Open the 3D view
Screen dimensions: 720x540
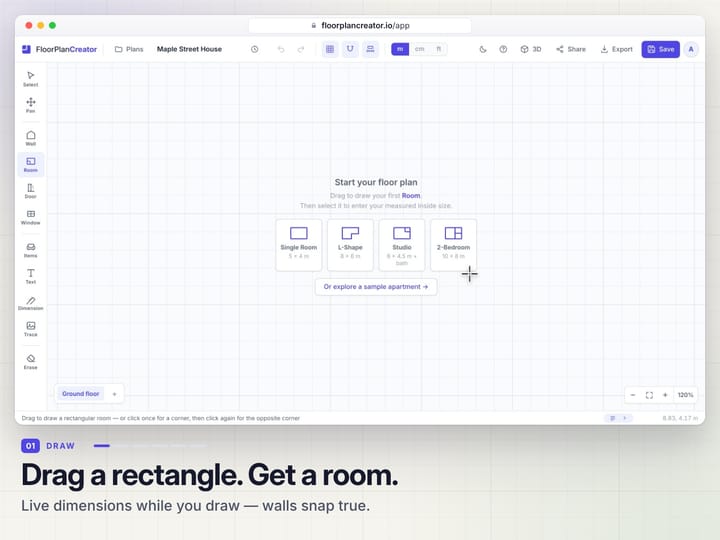(x=531, y=49)
